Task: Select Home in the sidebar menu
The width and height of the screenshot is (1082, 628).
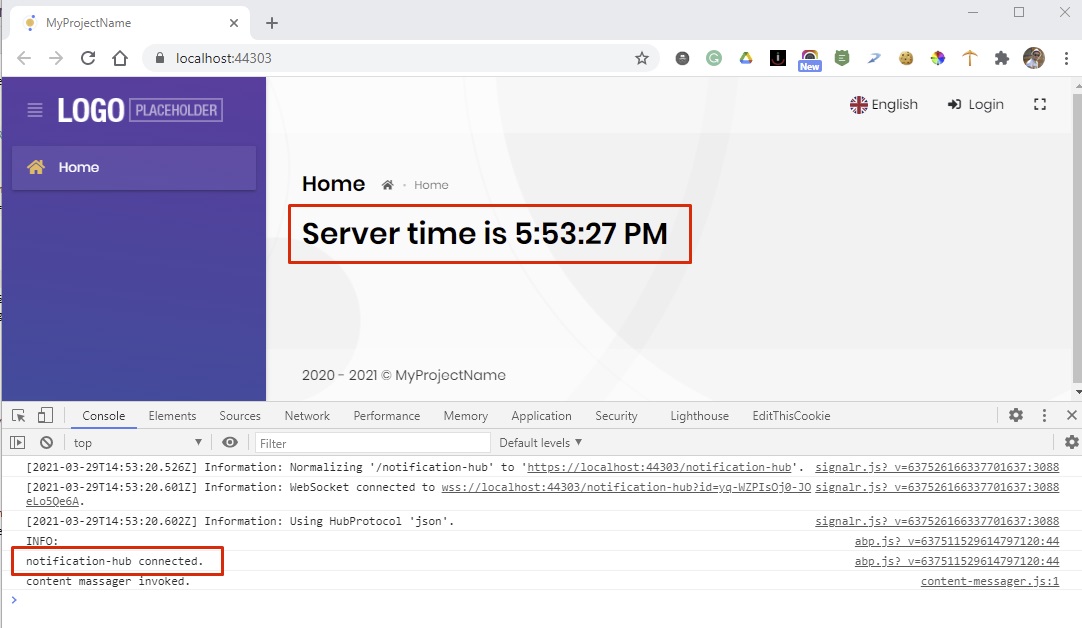Action: [x=78, y=167]
